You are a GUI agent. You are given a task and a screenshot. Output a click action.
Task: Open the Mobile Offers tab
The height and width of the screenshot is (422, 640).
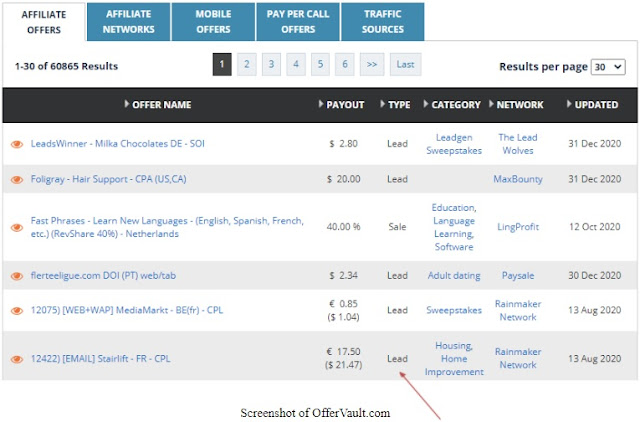pos(213,22)
